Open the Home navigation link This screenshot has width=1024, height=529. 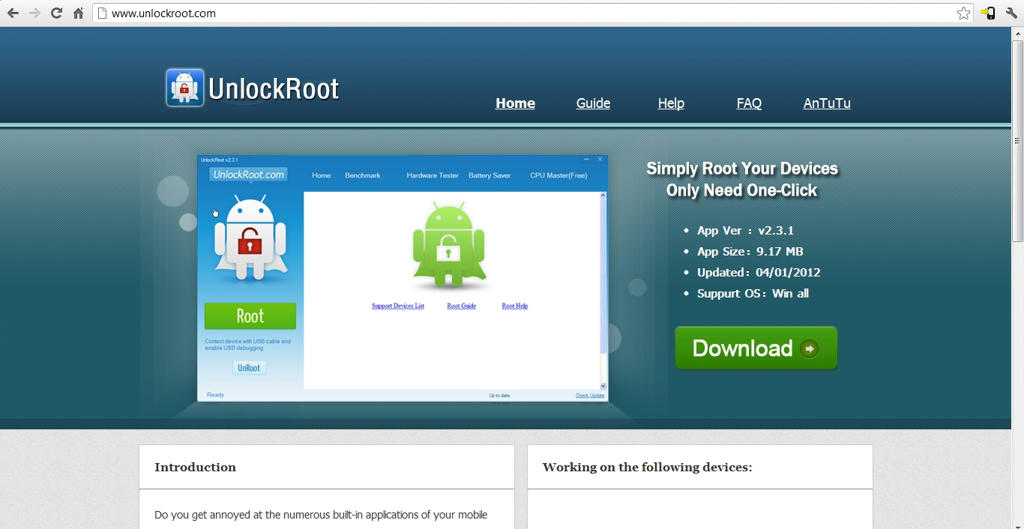tap(515, 103)
